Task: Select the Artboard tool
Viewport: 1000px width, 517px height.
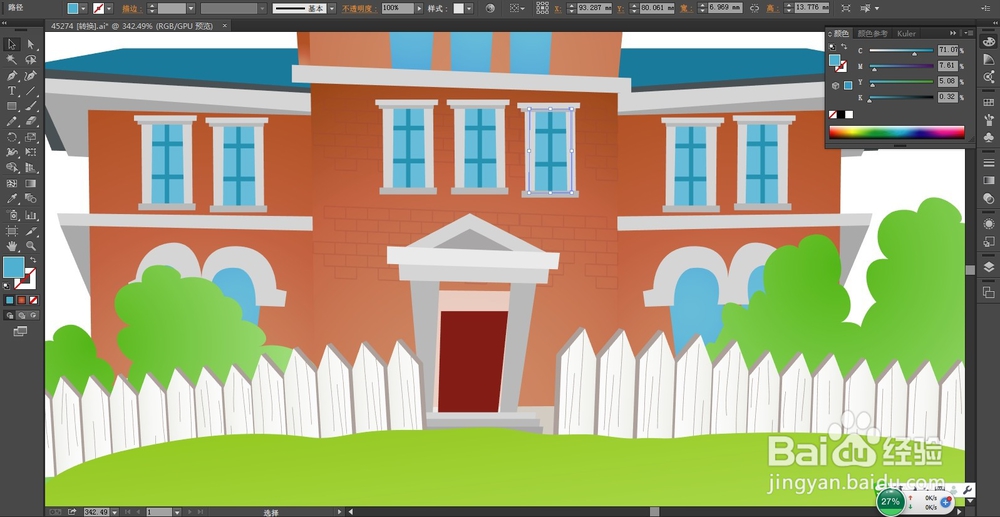Action: (11, 230)
